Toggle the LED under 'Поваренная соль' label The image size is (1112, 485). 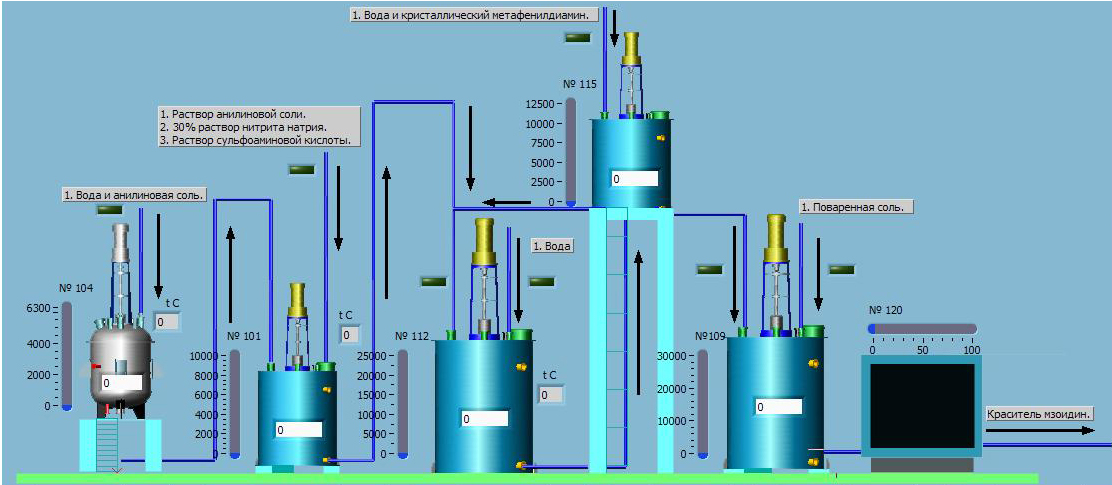click(x=842, y=269)
